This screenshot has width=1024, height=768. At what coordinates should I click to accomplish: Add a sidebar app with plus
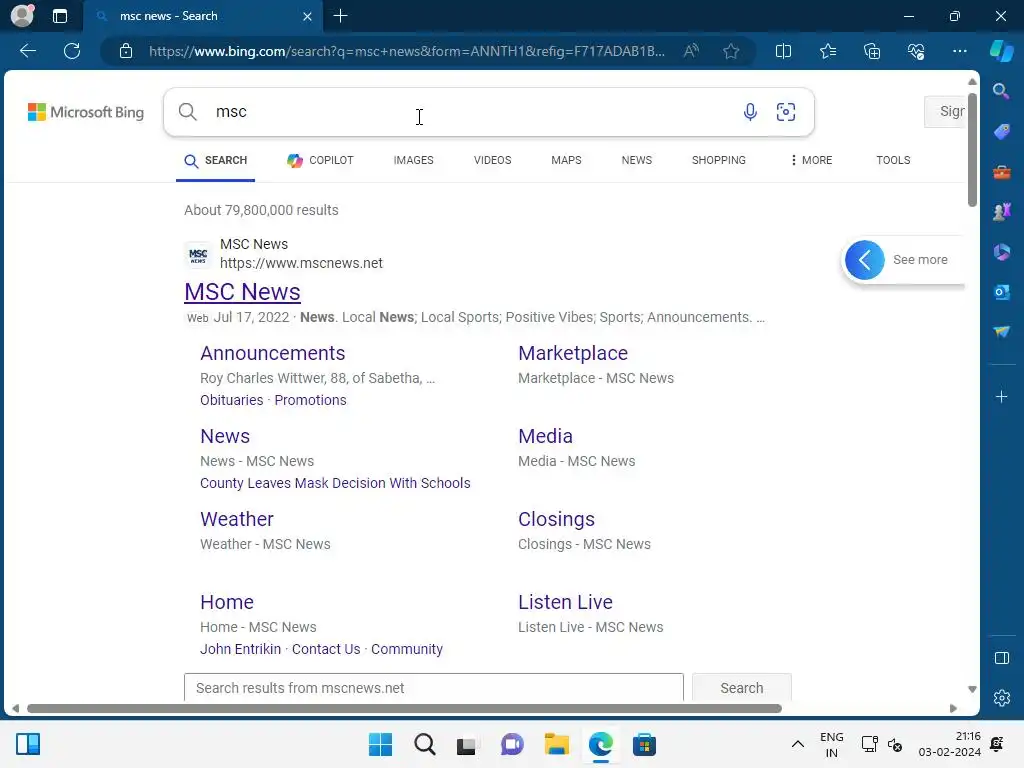point(1001,396)
